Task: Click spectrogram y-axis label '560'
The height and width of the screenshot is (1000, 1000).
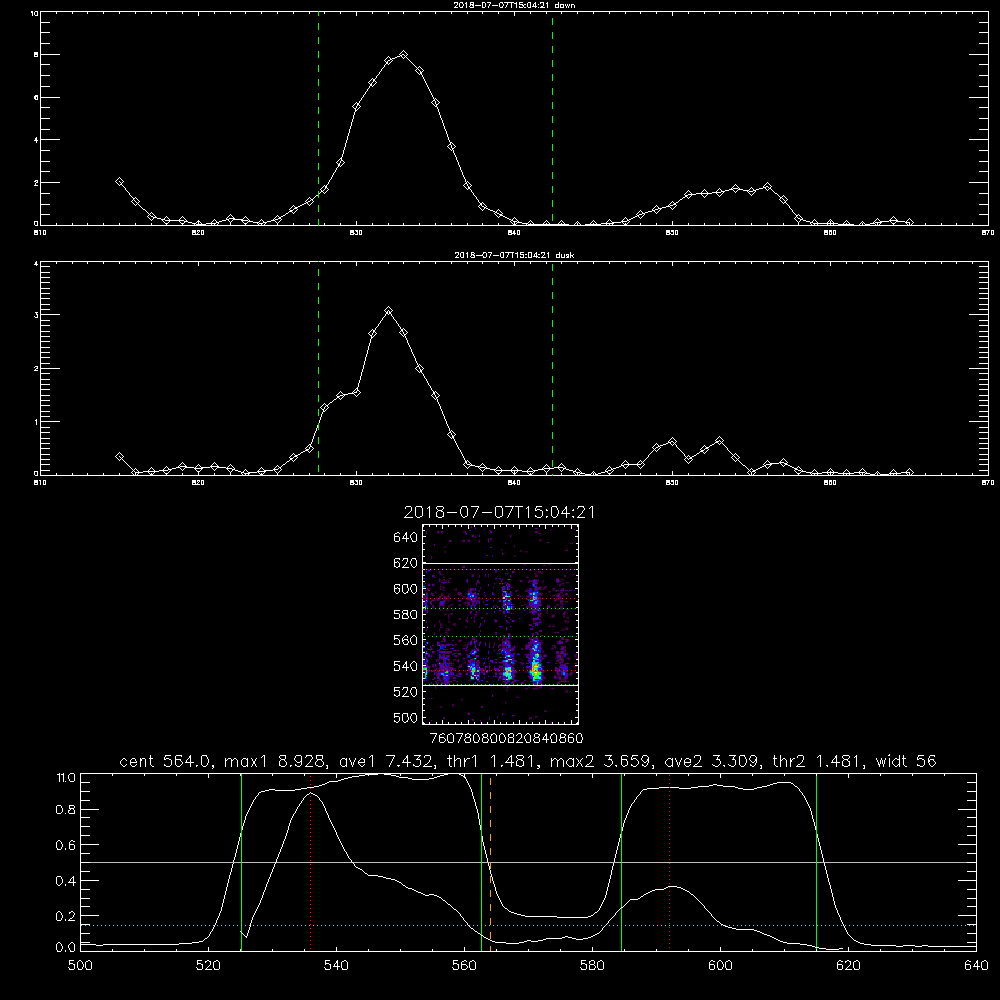Action: (x=406, y=640)
